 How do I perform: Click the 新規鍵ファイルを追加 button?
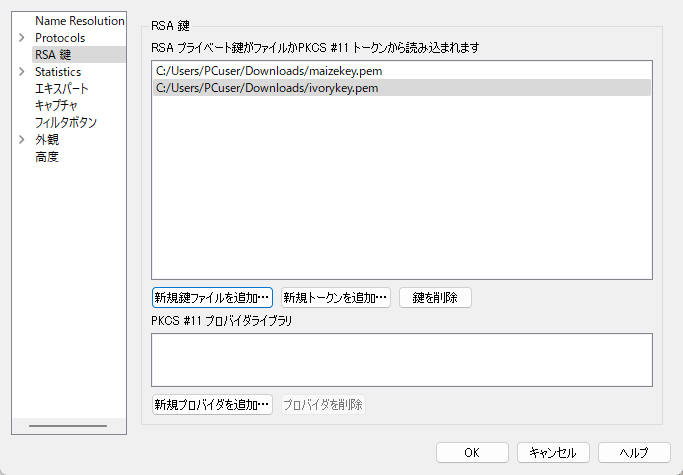click(x=212, y=298)
